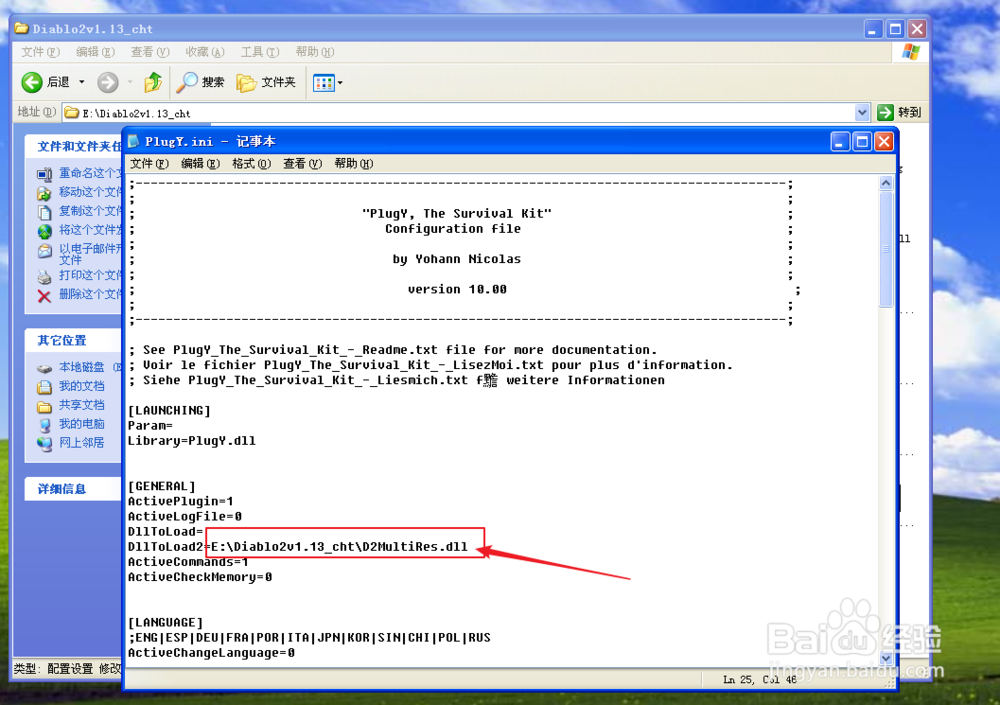
Task: Click the Copy this file task icon
Action: point(44,212)
